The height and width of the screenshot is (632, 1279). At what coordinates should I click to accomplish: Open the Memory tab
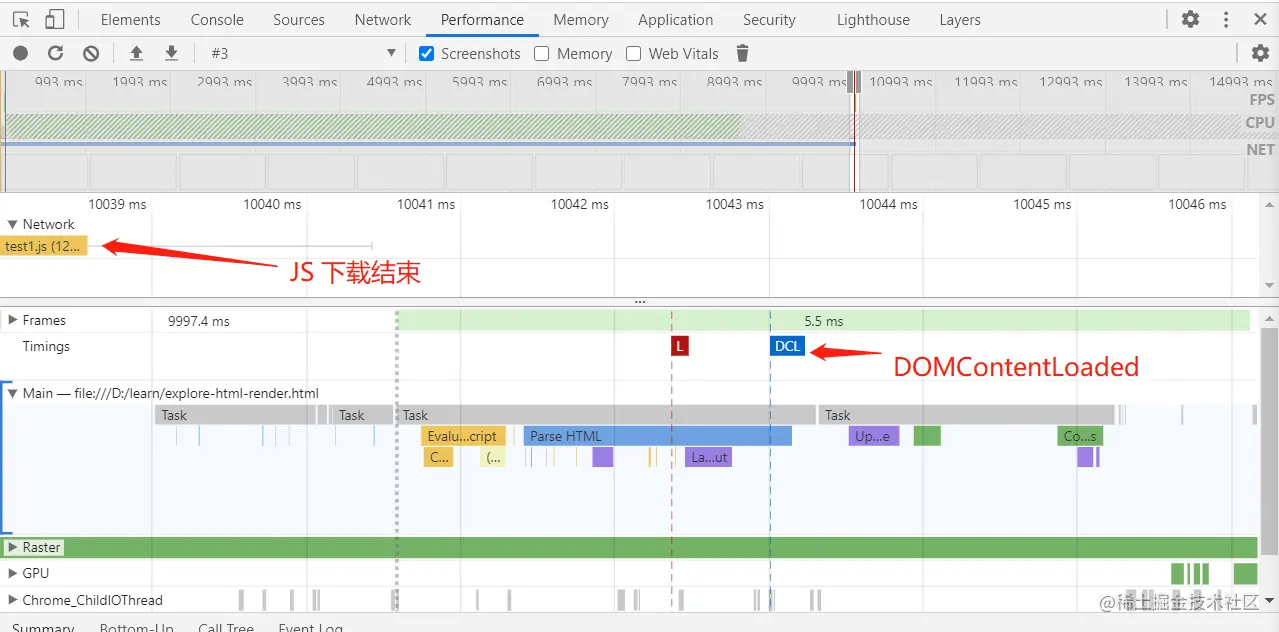(x=581, y=19)
